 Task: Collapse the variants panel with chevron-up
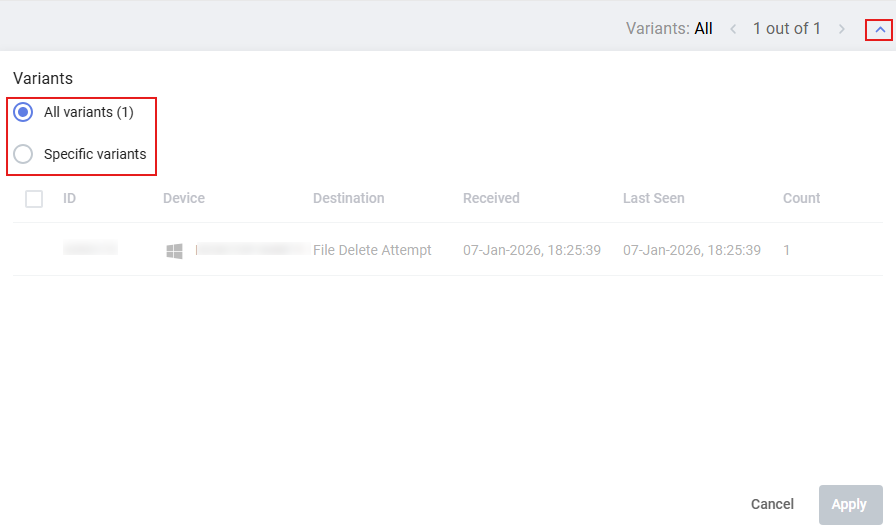(x=879, y=30)
